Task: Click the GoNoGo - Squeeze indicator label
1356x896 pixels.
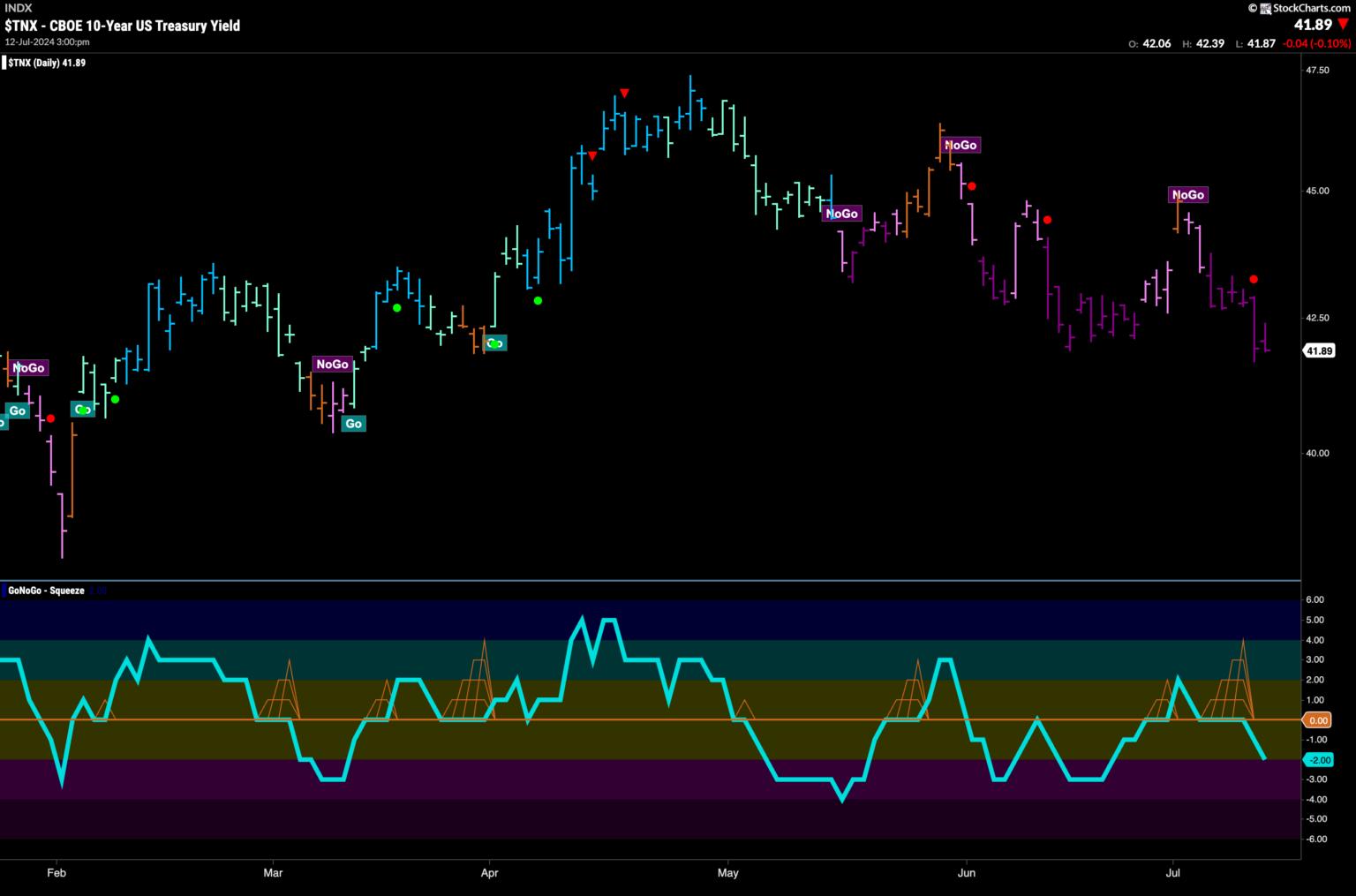Action: click(x=46, y=591)
